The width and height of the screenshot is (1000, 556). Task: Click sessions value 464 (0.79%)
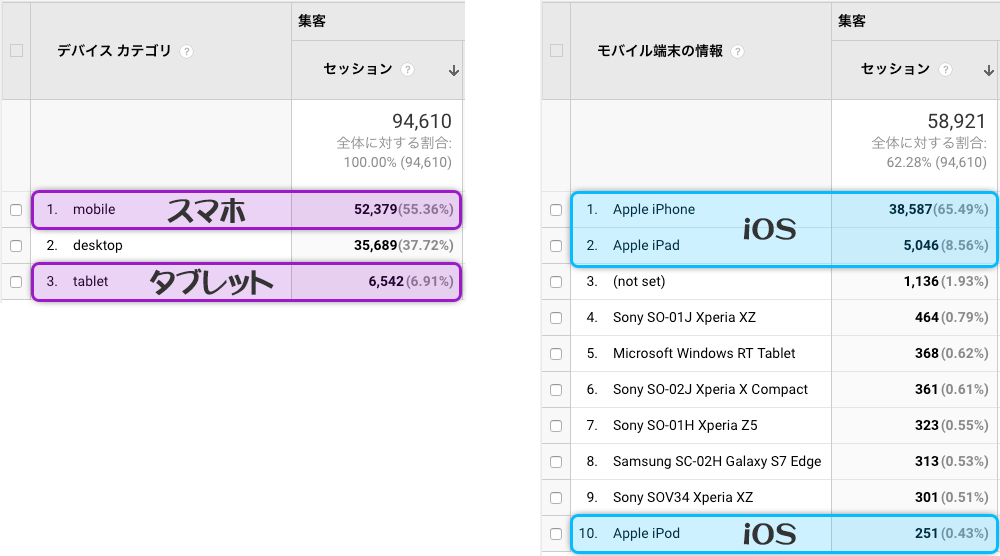[x=952, y=318]
